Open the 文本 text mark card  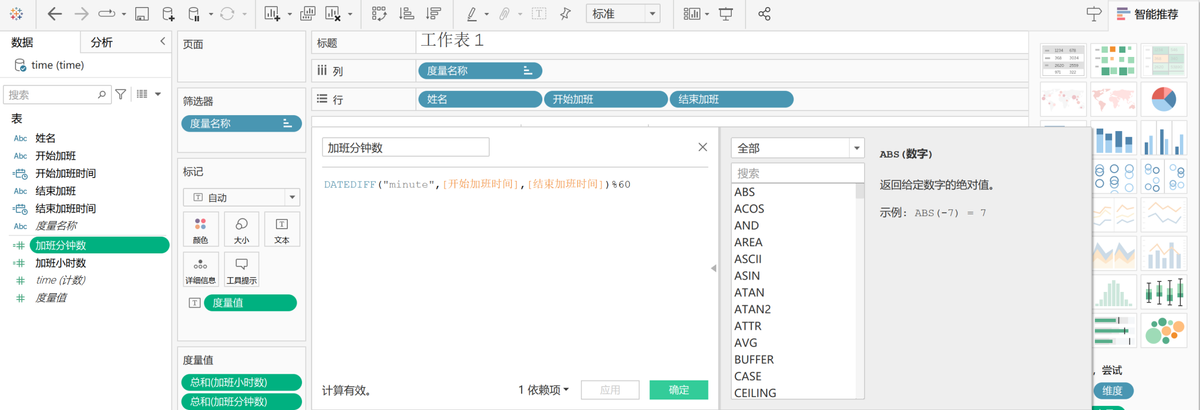282,230
